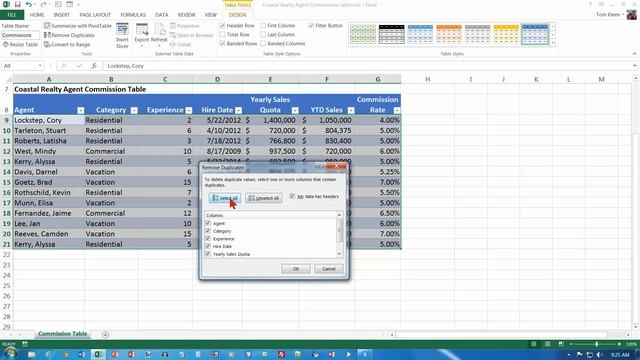Apply the yellow table style swatch
640x360 pixels.
click(x=506, y=34)
